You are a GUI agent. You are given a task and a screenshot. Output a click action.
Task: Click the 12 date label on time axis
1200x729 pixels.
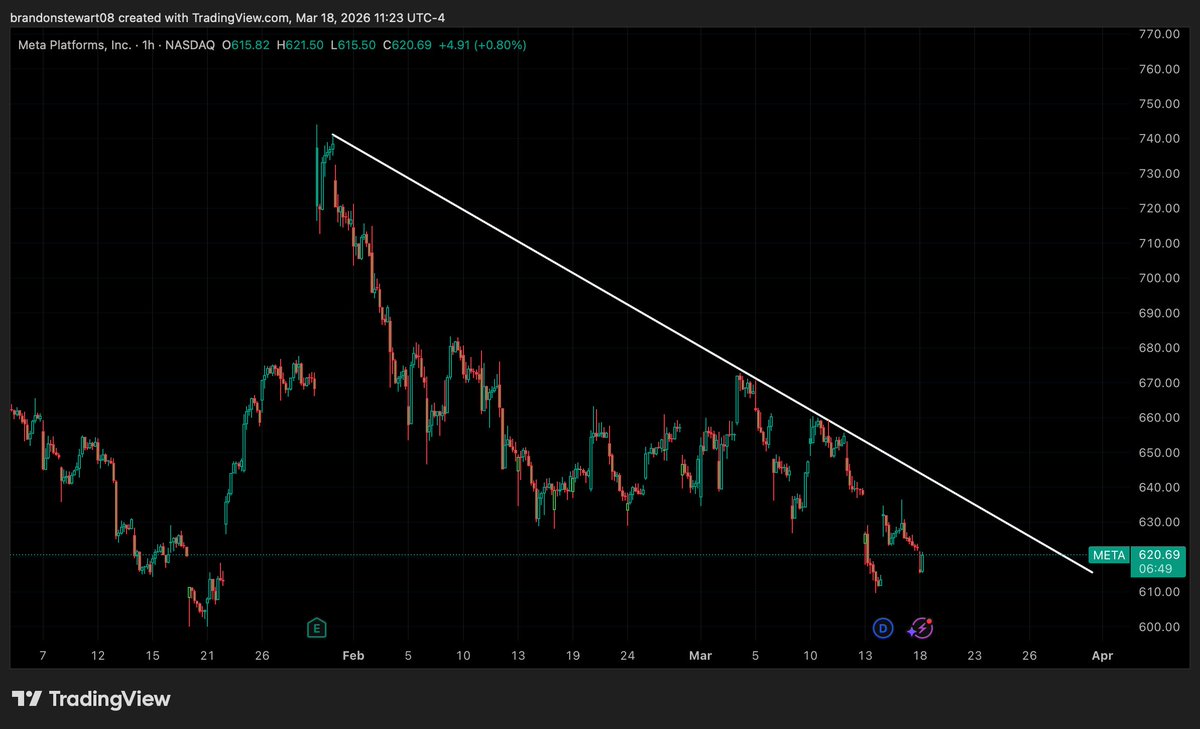[97, 656]
